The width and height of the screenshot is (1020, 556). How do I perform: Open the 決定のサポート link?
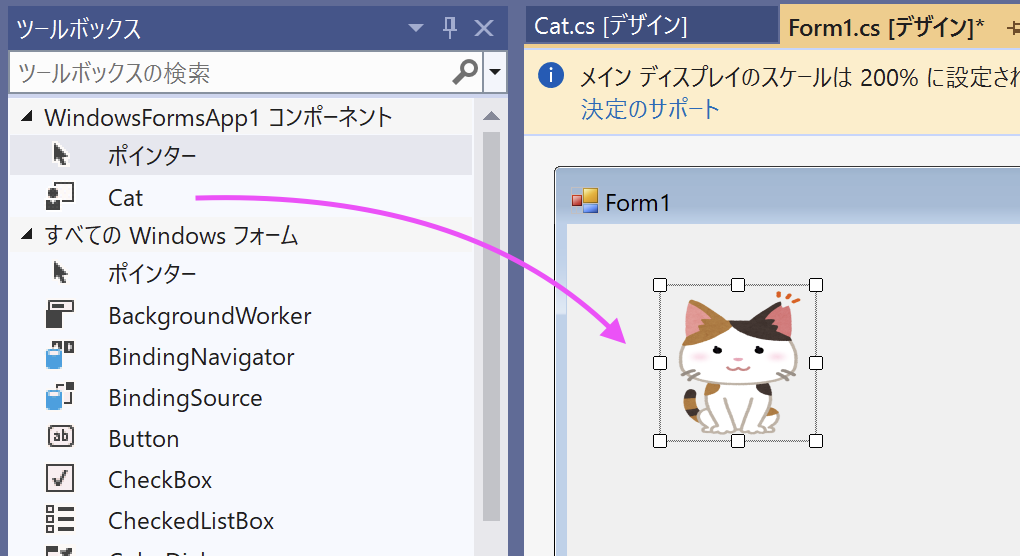point(650,109)
